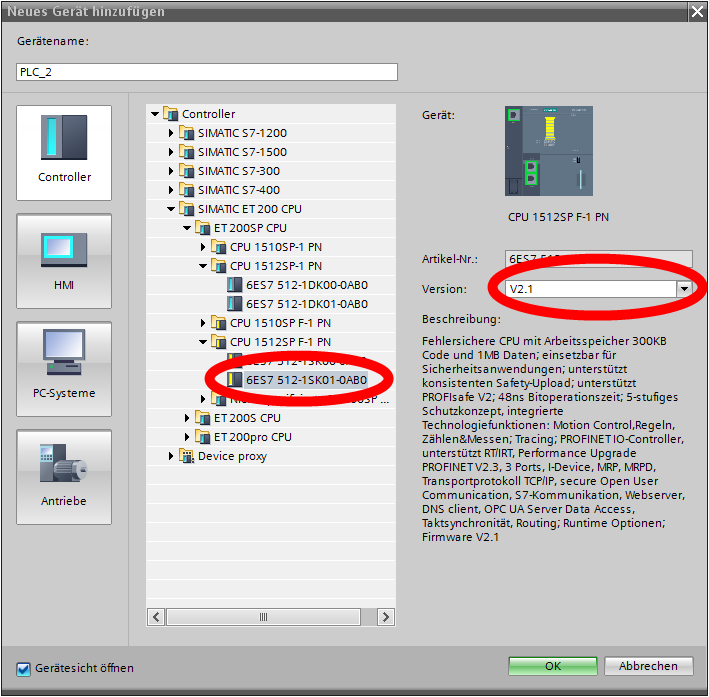
Task: Click the SIMATIC S7-1200 folder icon
Action: [x=186, y=133]
